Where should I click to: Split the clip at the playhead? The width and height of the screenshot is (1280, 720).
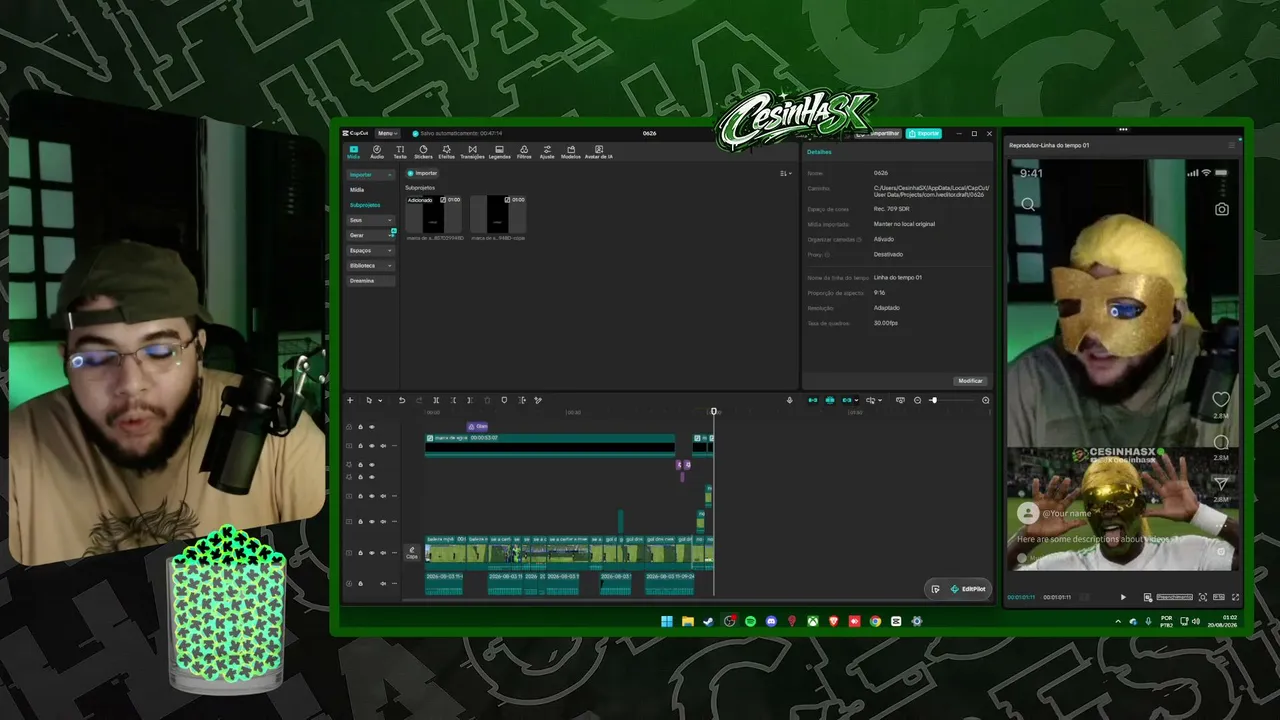pos(436,400)
